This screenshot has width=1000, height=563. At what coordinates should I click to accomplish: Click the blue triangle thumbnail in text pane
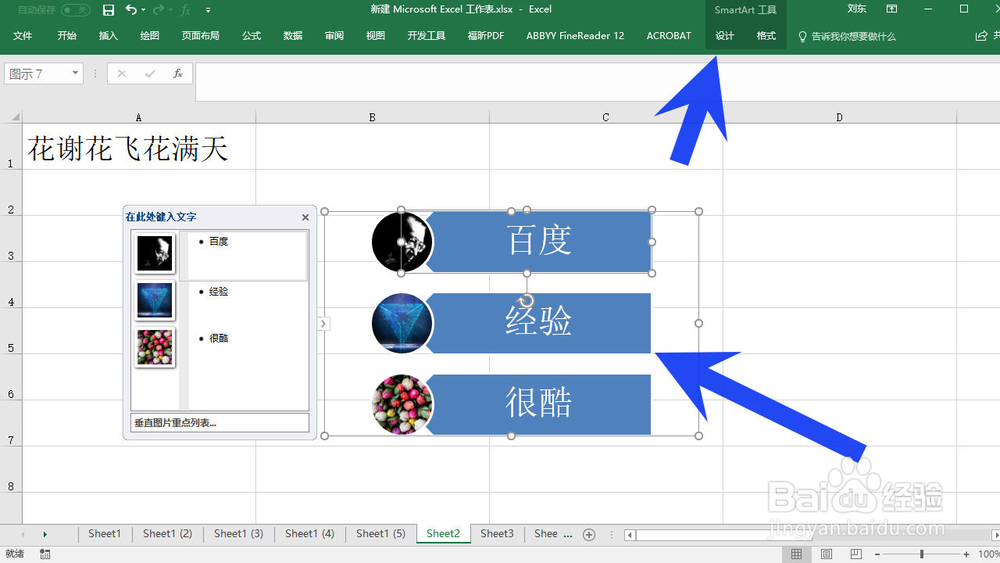pos(155,300)
